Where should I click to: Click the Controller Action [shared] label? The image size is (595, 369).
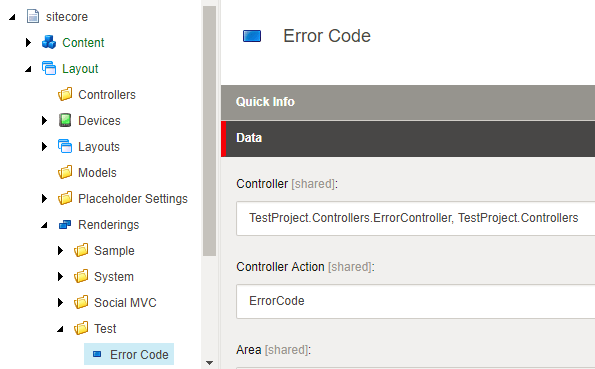click(305, 267)
